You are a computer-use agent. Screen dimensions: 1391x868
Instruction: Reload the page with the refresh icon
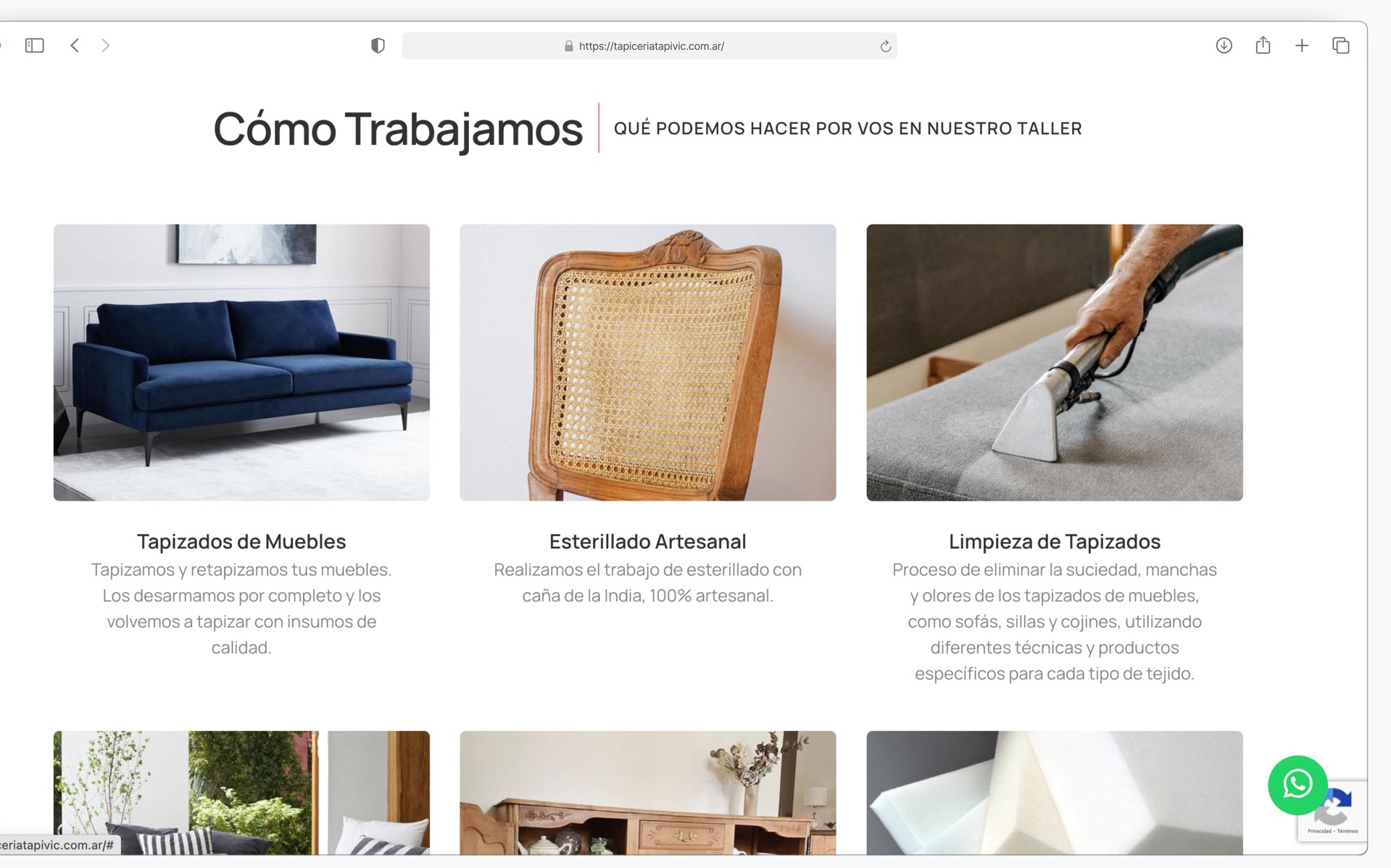tap(885, 46)
